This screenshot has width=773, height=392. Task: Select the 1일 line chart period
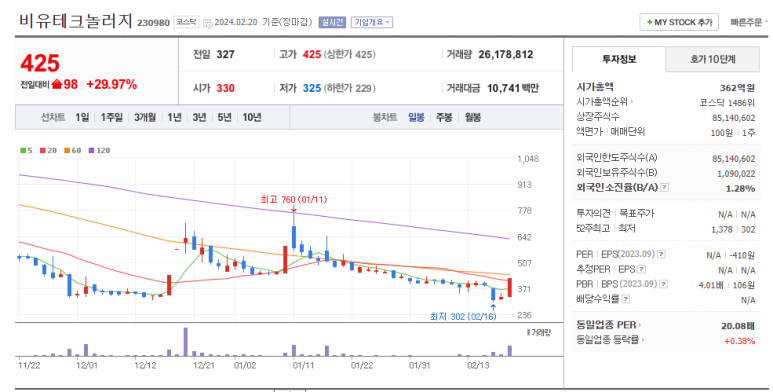pyautogui.click(x=82, y=117)
